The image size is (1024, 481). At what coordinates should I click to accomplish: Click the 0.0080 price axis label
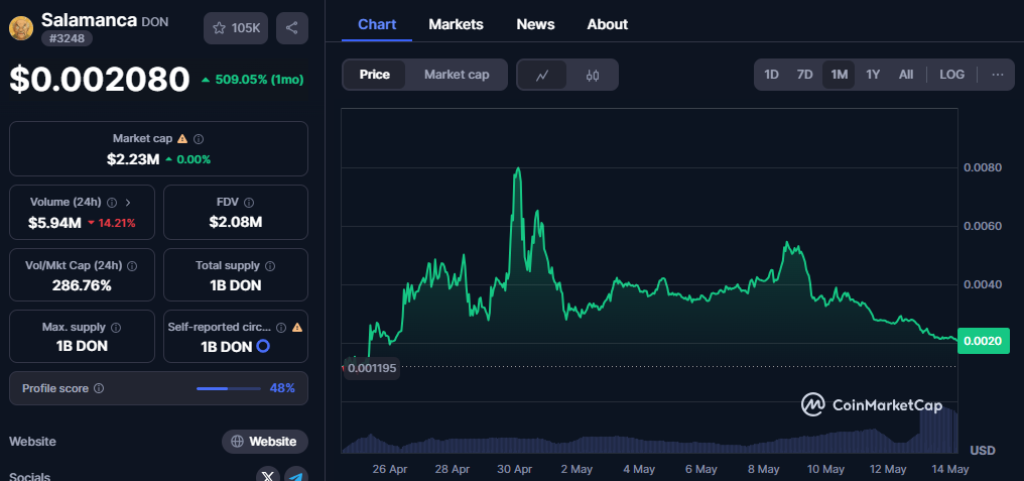pos(983,168)
